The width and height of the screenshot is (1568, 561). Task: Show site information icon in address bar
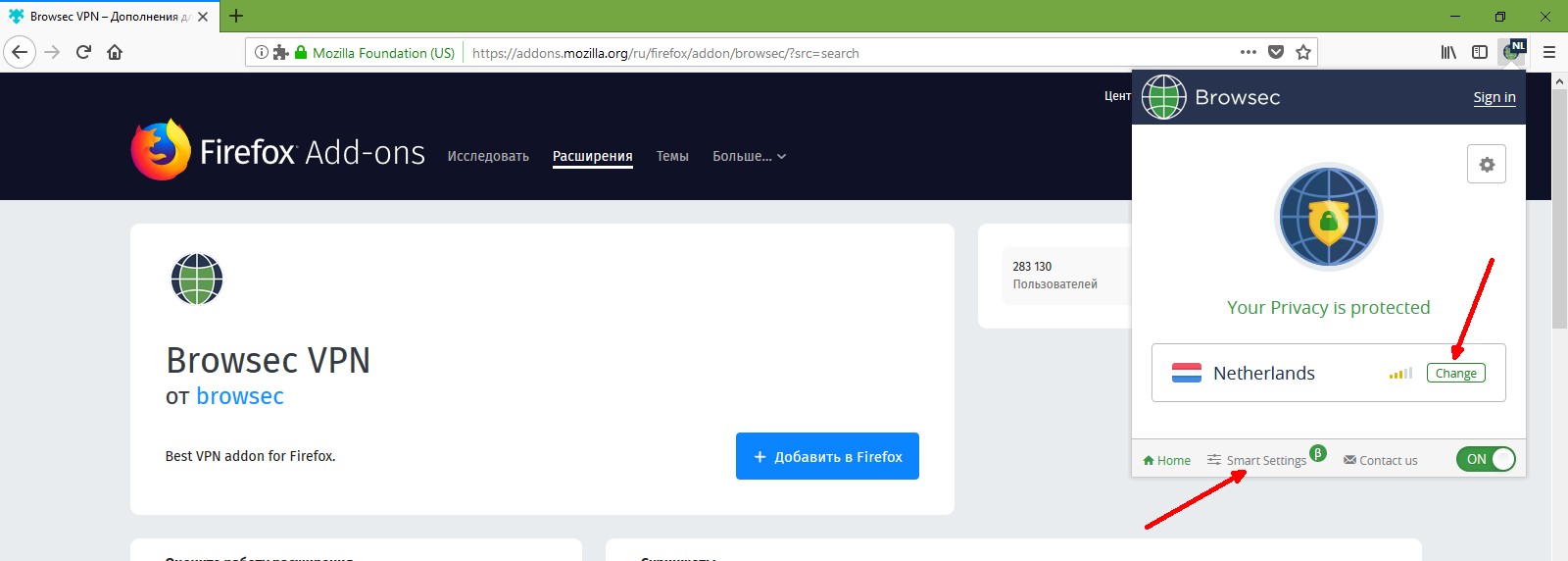261,52
